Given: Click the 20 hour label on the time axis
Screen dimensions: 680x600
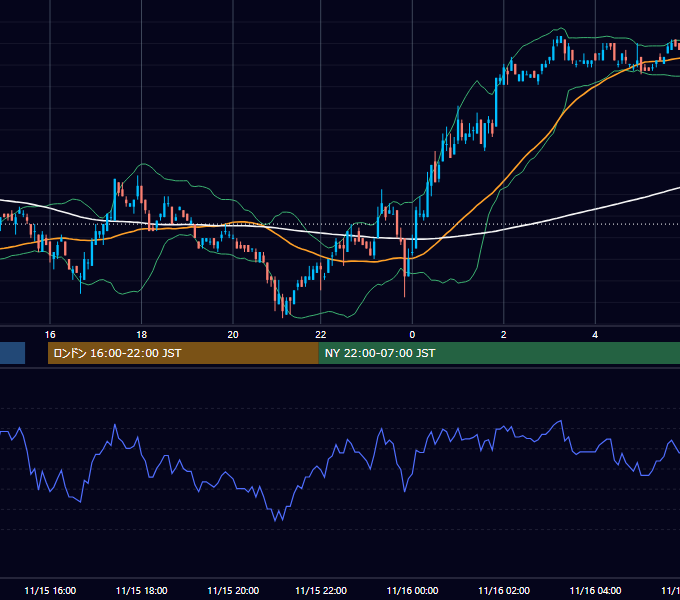Looking at the screenshot, I should [x=233, y=335].
